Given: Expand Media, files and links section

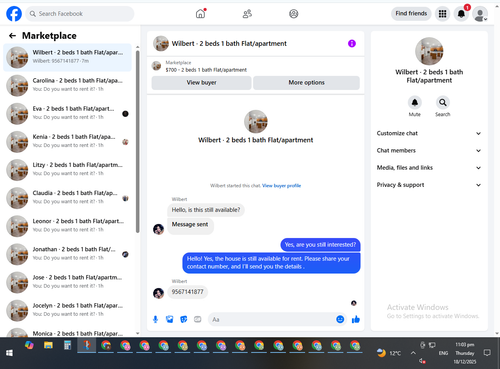Looking at the screenshot, I should pos(429,168).
